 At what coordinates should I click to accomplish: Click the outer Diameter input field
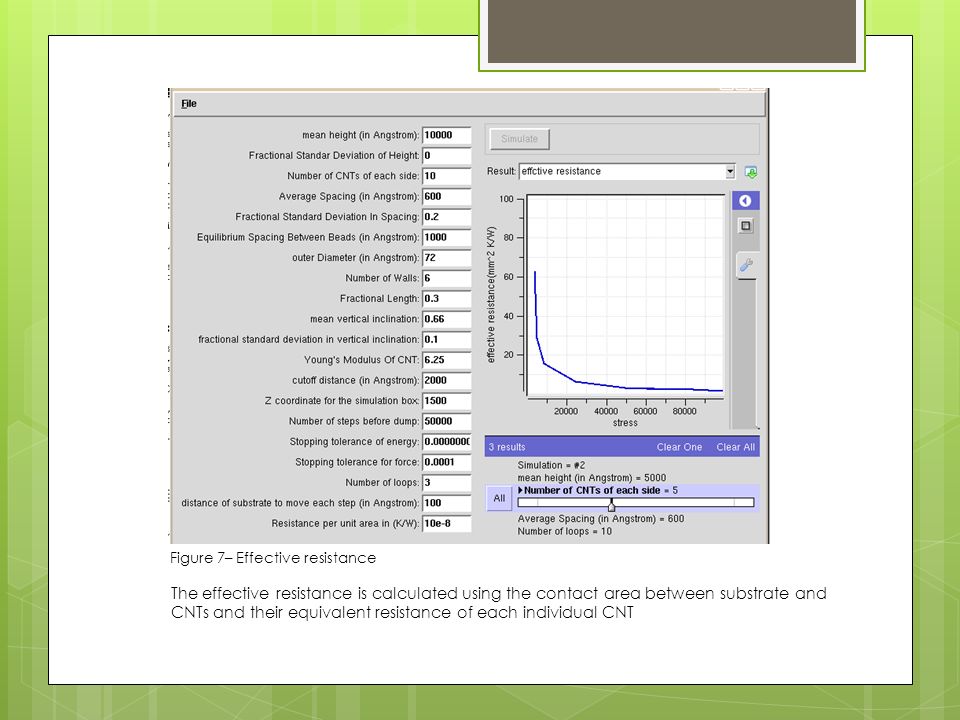tap(446, 258)
